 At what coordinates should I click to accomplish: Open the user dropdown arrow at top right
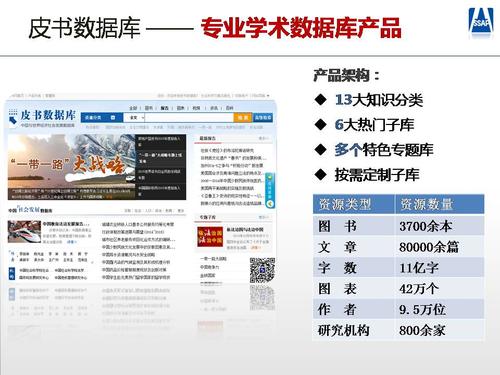click(x=268, y=96)
